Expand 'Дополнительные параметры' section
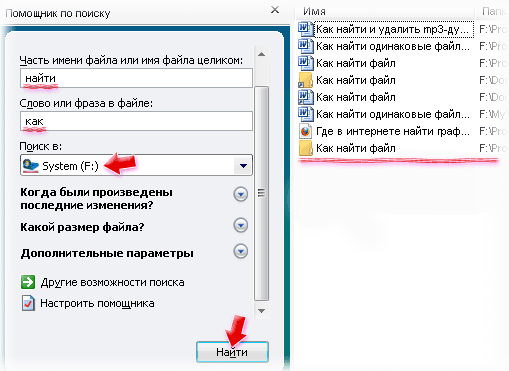509x371 pixels. (241, 251)
